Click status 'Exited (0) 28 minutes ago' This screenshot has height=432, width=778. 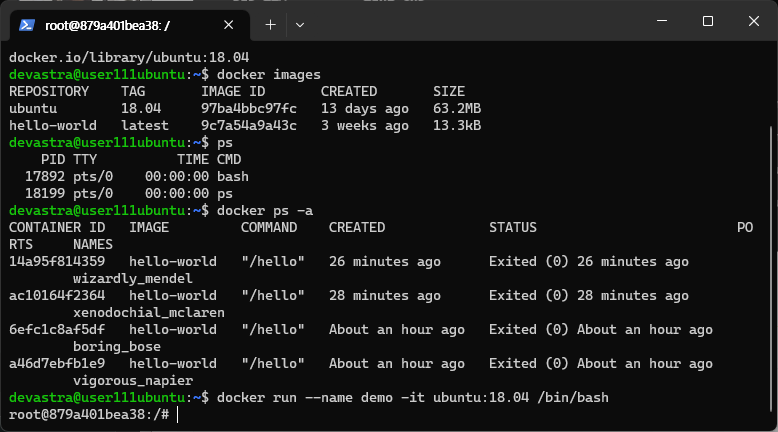coord(589,296)
